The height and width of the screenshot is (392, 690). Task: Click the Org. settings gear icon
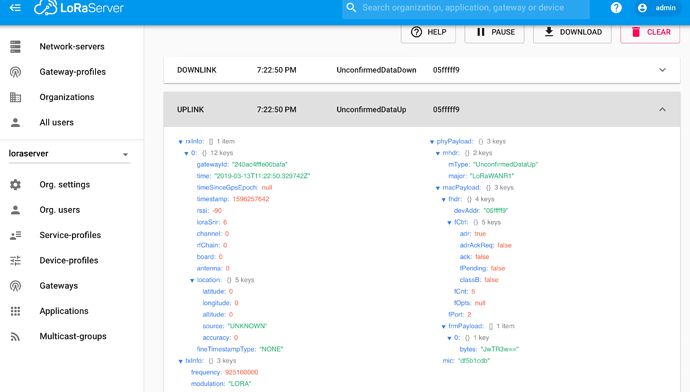pyautogui.click(x=15, y=184)
